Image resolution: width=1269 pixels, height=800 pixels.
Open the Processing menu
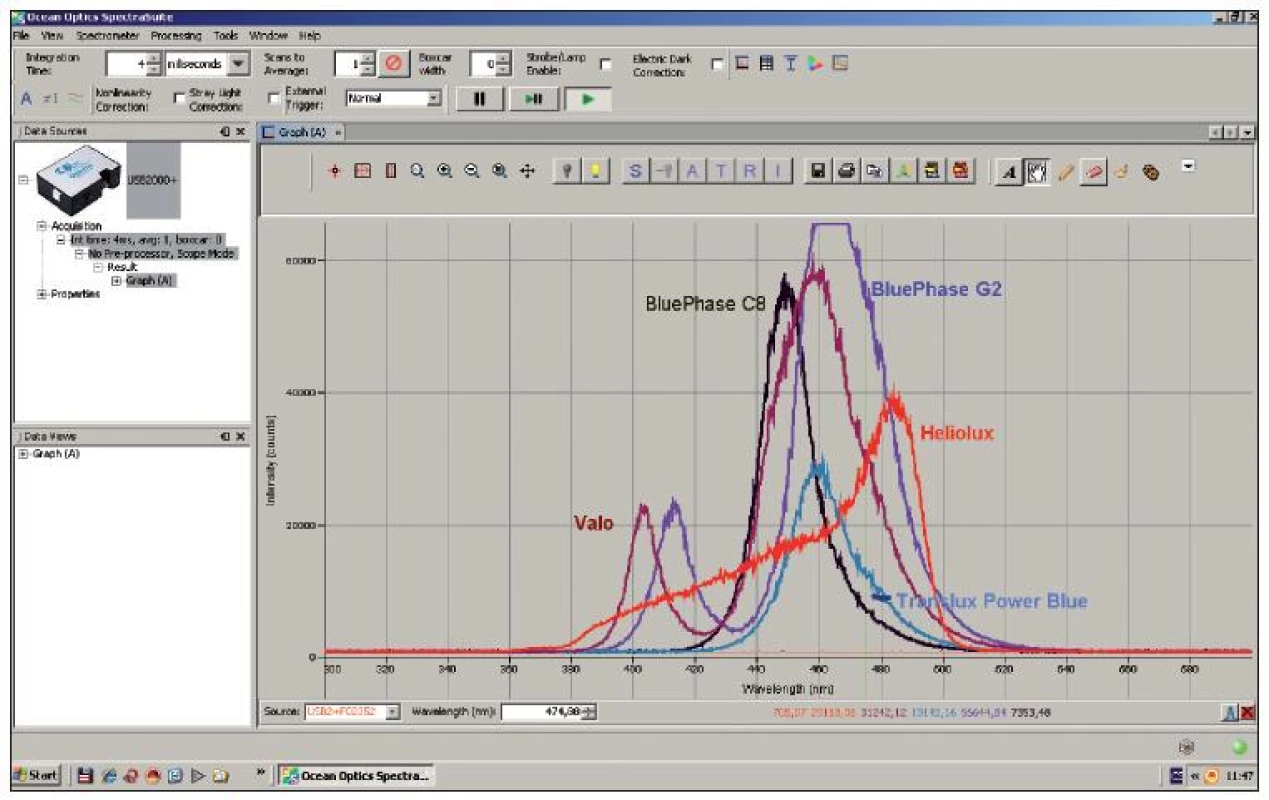click(x=176, y=35)
